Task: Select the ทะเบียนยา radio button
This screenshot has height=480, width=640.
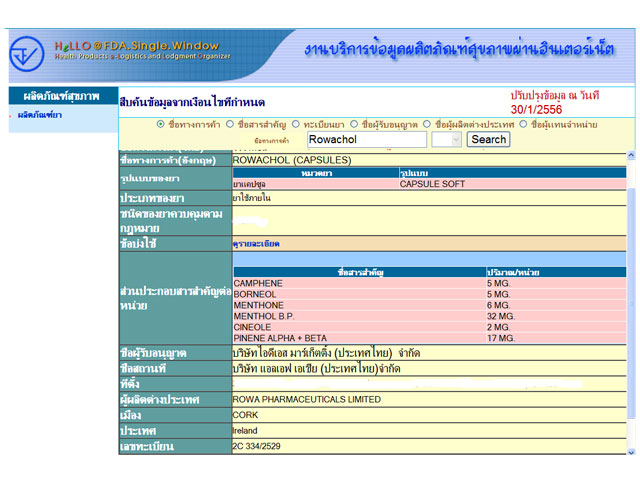Action: click(x=296, y=124)
